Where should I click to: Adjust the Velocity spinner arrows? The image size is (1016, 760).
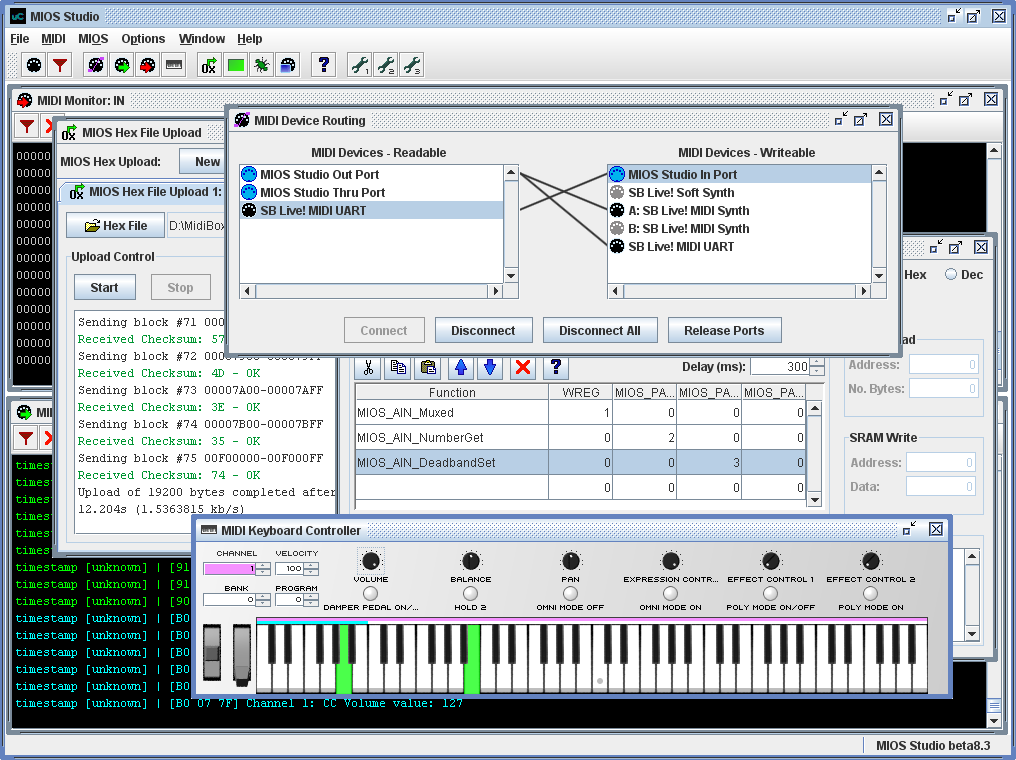[x=311, y=569]
